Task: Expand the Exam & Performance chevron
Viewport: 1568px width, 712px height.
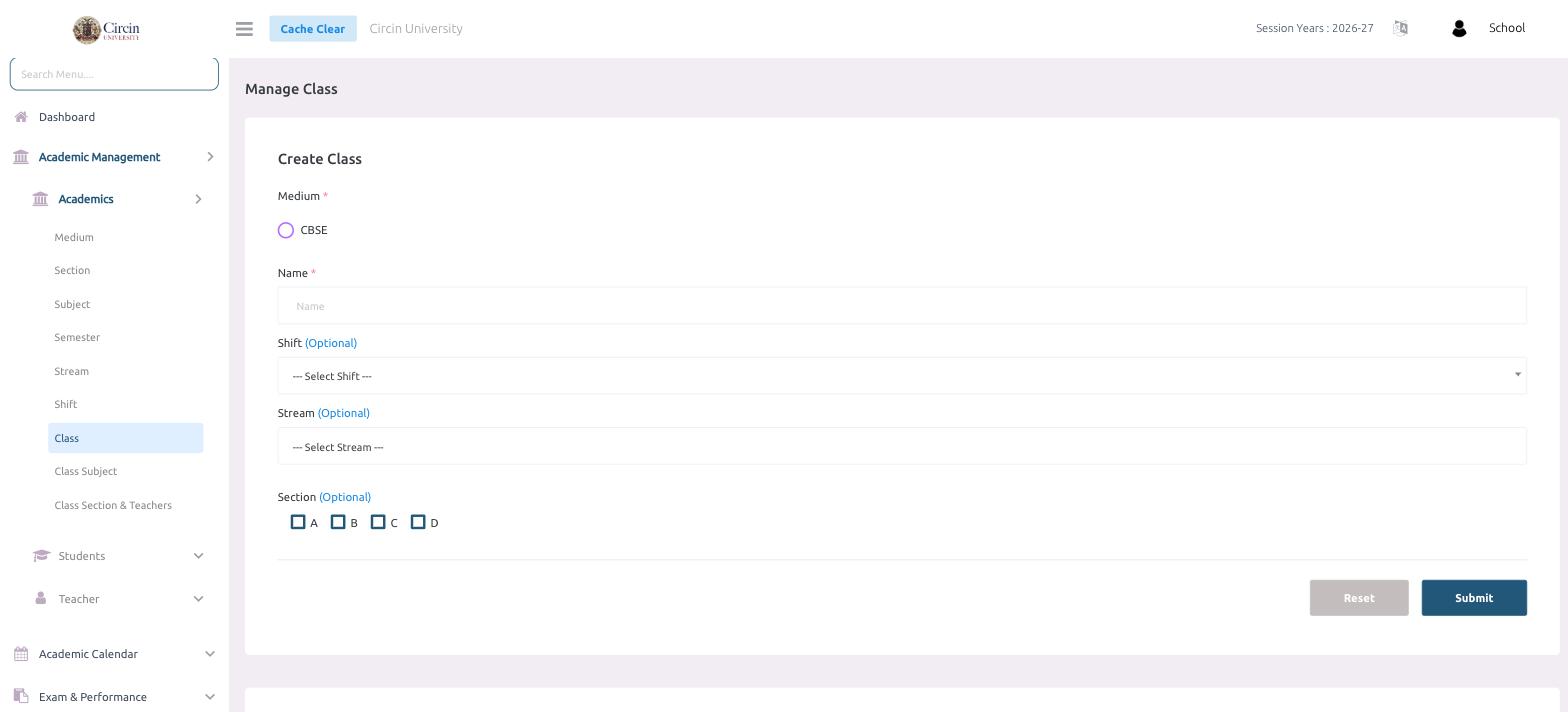Action: [210, 697]
